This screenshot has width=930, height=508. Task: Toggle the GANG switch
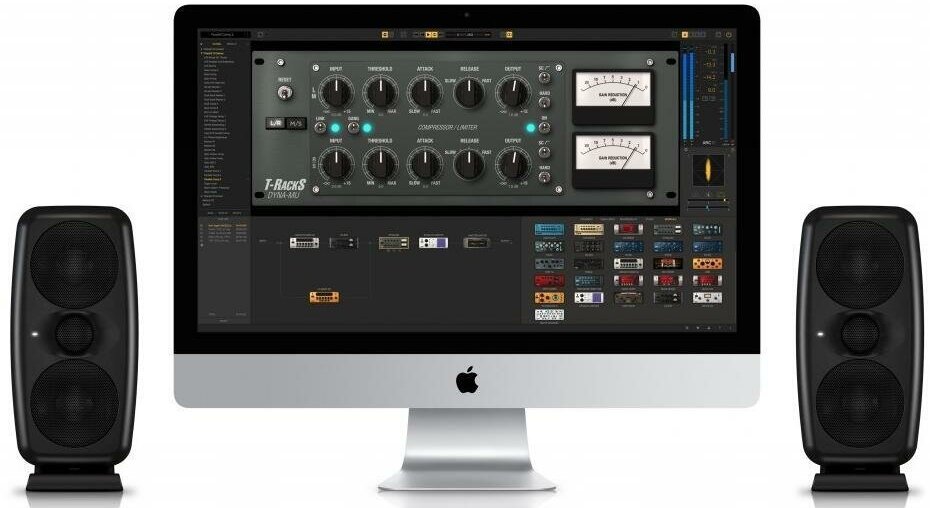click(x=353, y=127)
